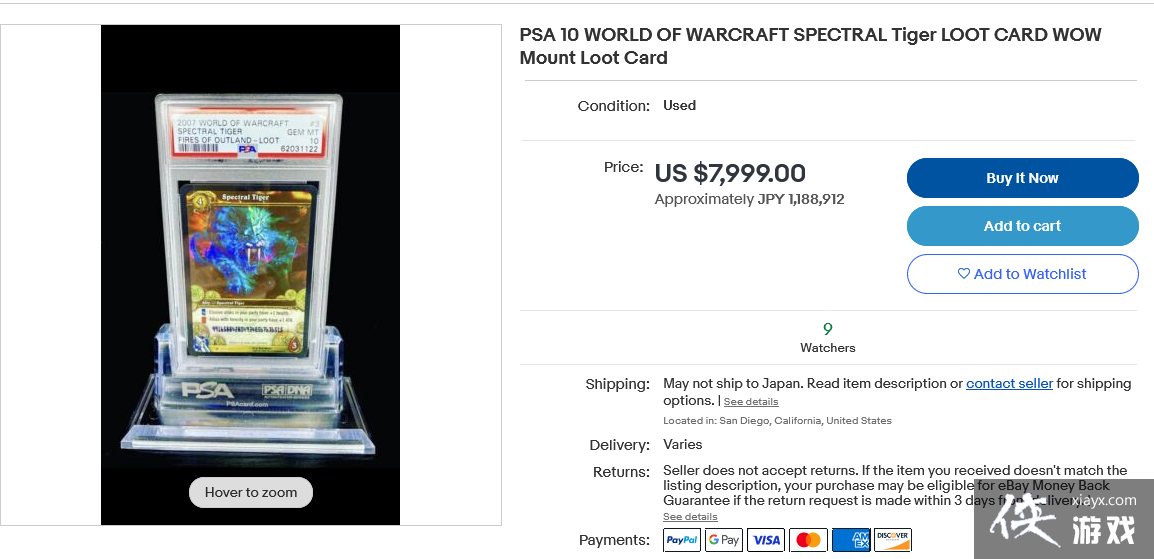
Task: Add the item to cart
Action: (x=1022, y=226)
